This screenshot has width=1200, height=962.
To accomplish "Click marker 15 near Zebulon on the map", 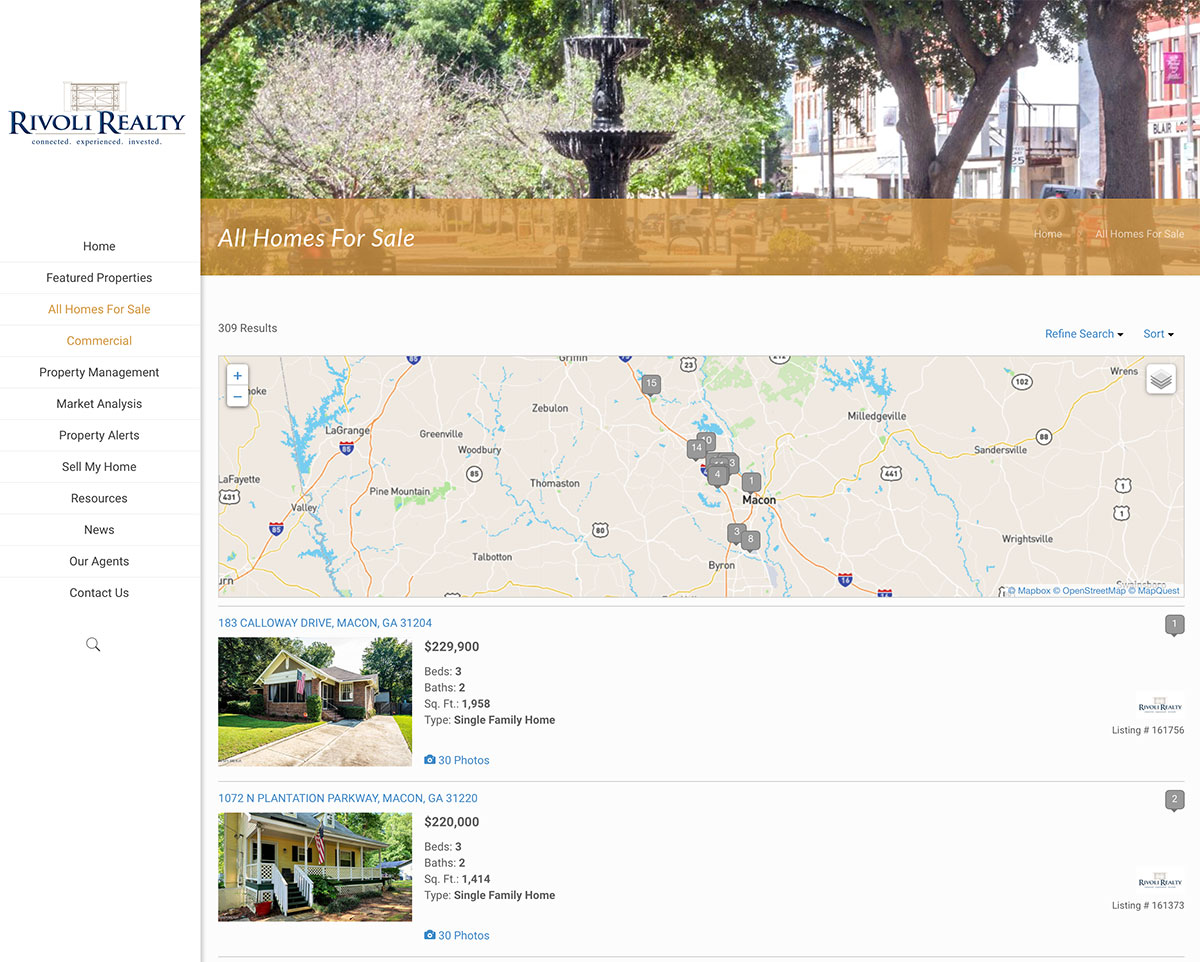I will tap(651, 384).
